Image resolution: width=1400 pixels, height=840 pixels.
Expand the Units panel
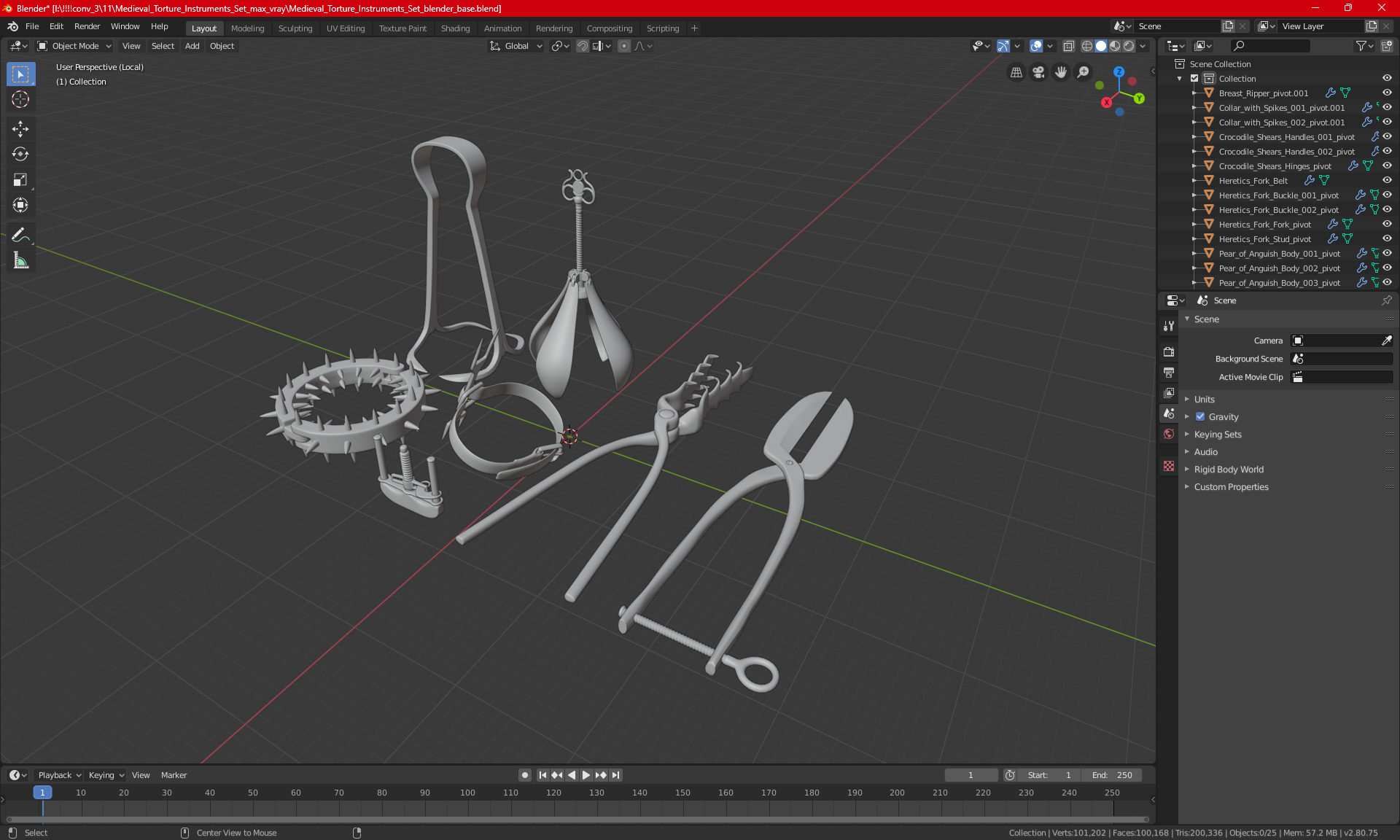[1204, 400]
